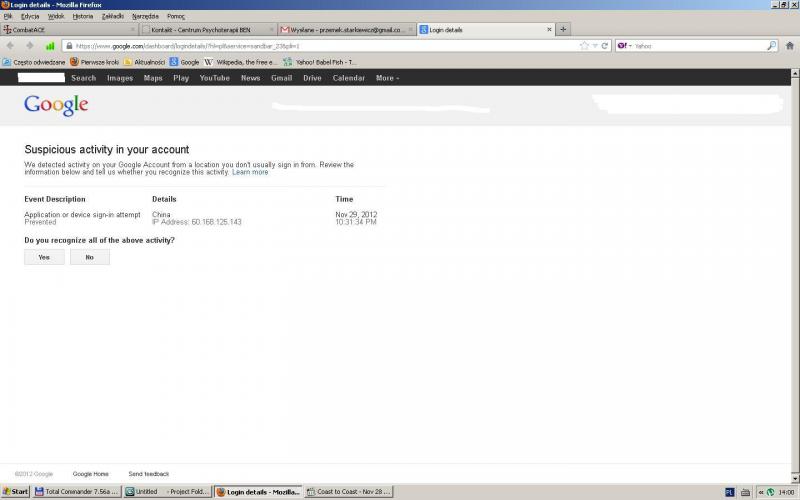
Task: Open the Narzędzia menu
Action: [x=145, y=16]
